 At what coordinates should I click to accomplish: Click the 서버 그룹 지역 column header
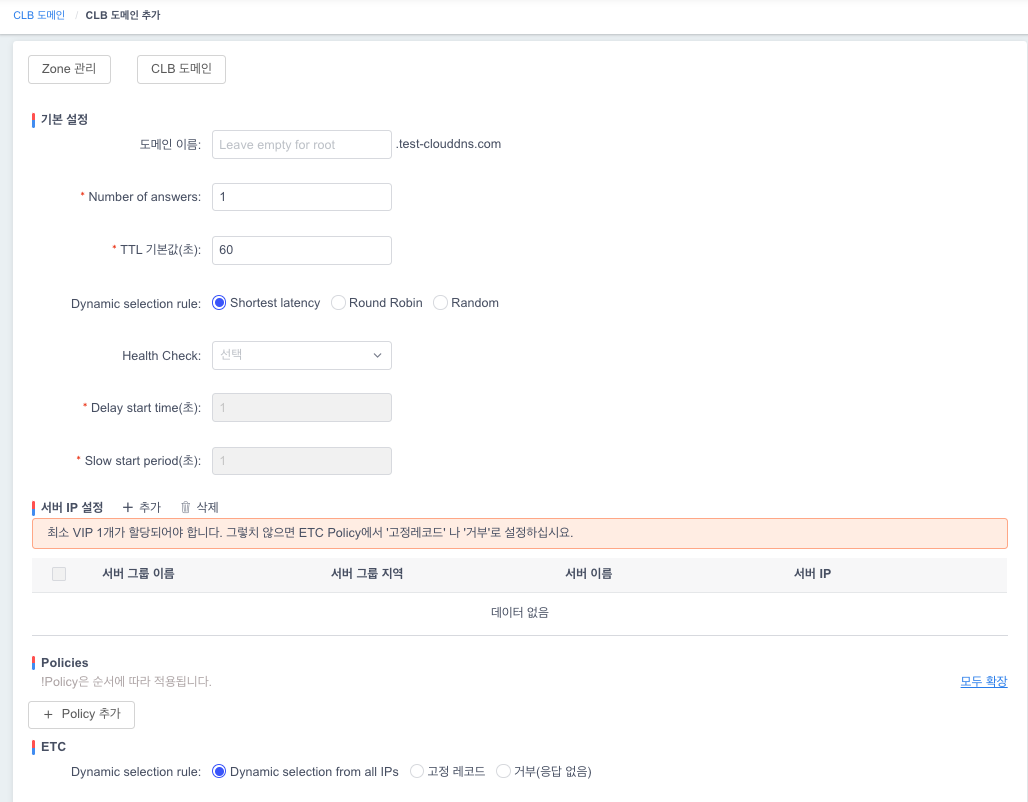click(x=367, y=574)
